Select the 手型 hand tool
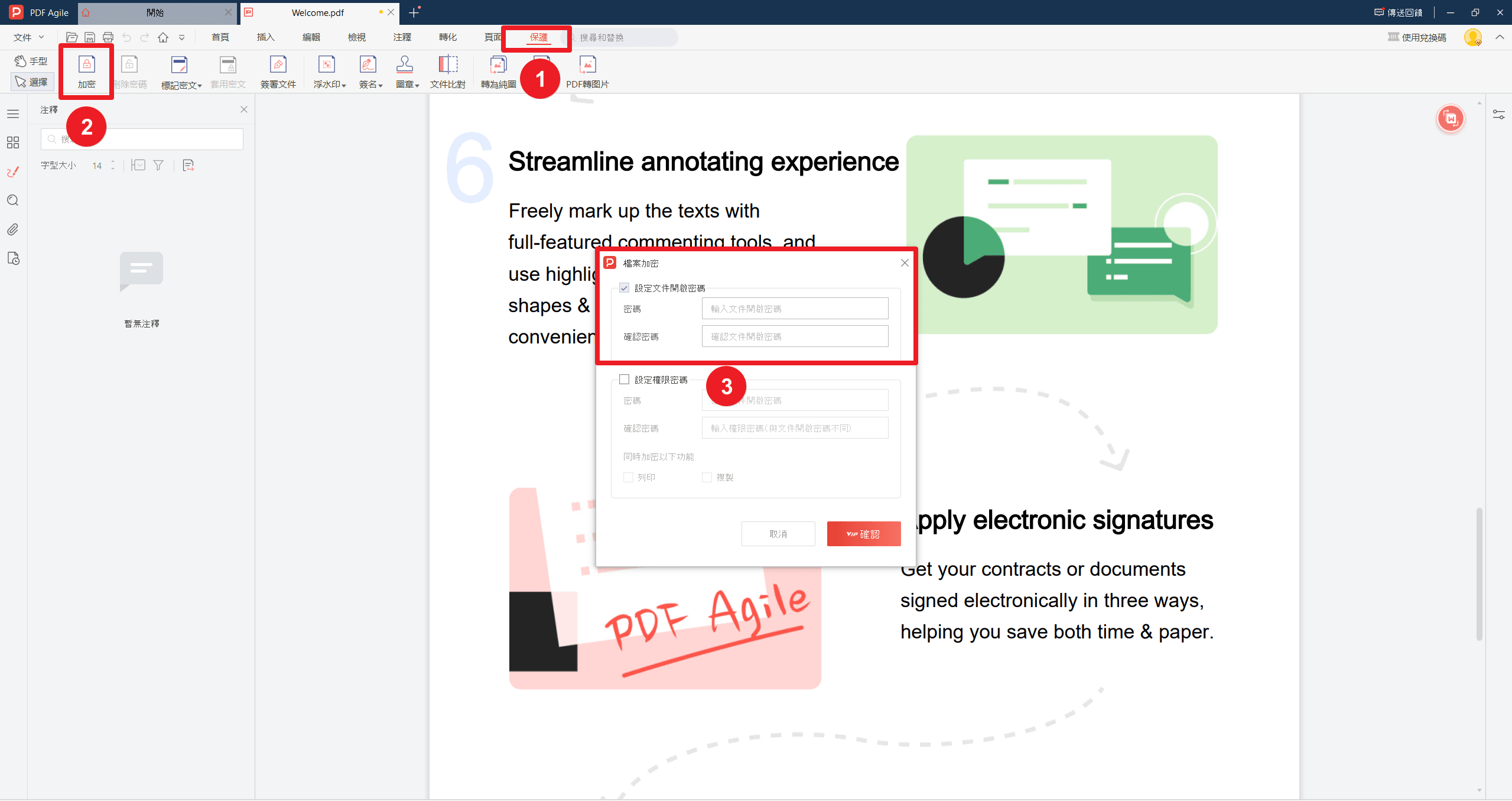The image size is (1512, 801). pos(31,61)
